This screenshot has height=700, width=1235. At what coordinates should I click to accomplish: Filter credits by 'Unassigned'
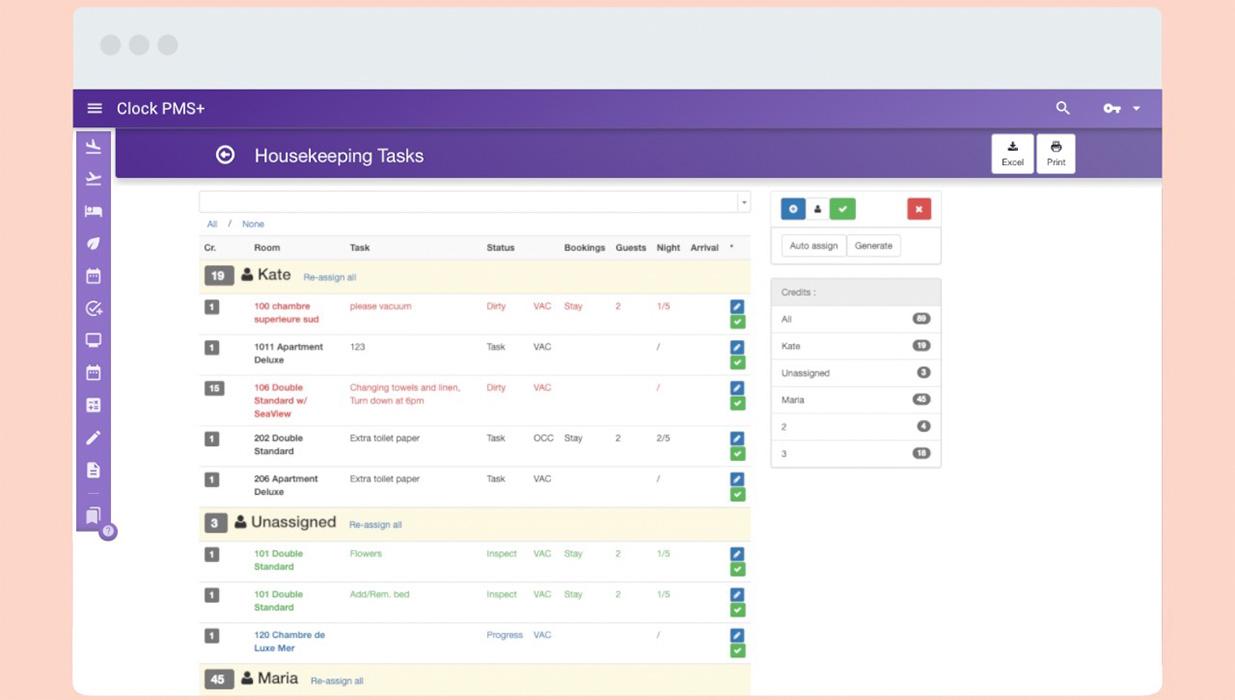tap(856, 373)
